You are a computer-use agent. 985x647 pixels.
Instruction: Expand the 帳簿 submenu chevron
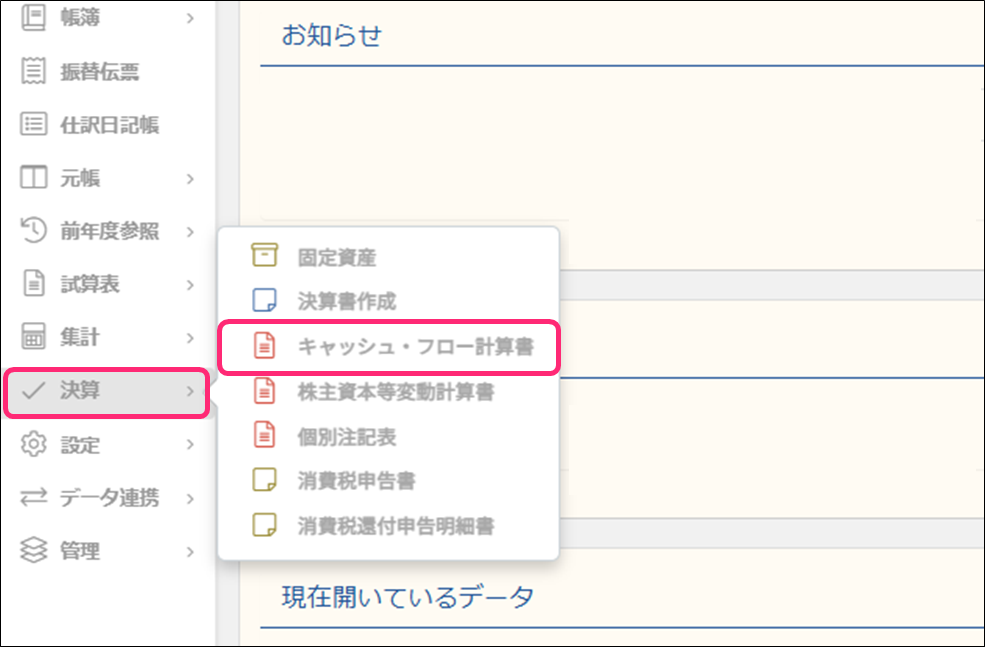coord(190,18)
